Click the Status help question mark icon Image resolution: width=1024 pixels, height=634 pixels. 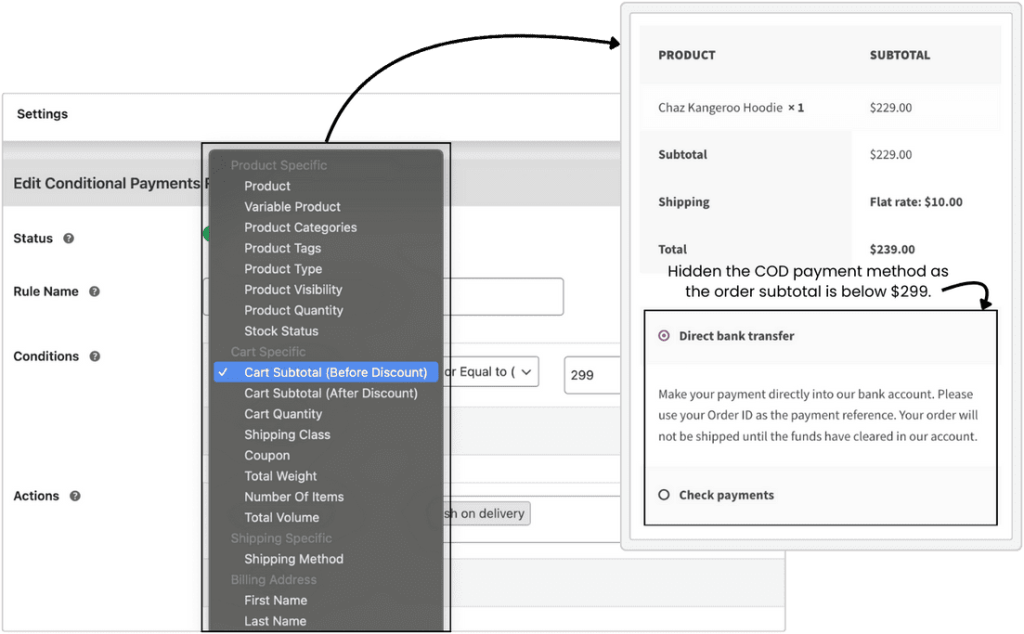pos(69,238)
